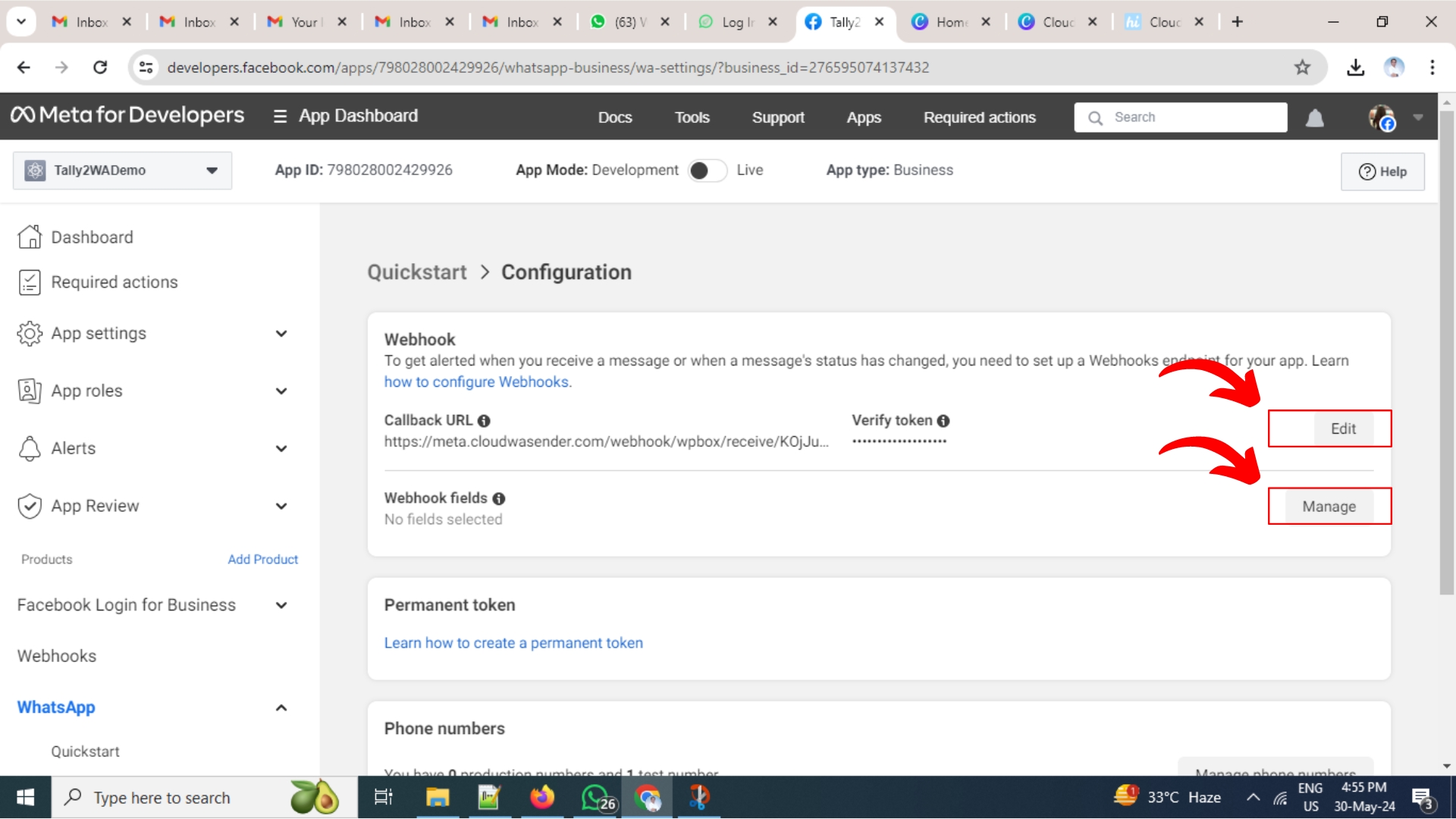
Task: Click the Dashboard house icon in sidebar
Action: pyautogui.click(x=30, y=237)
